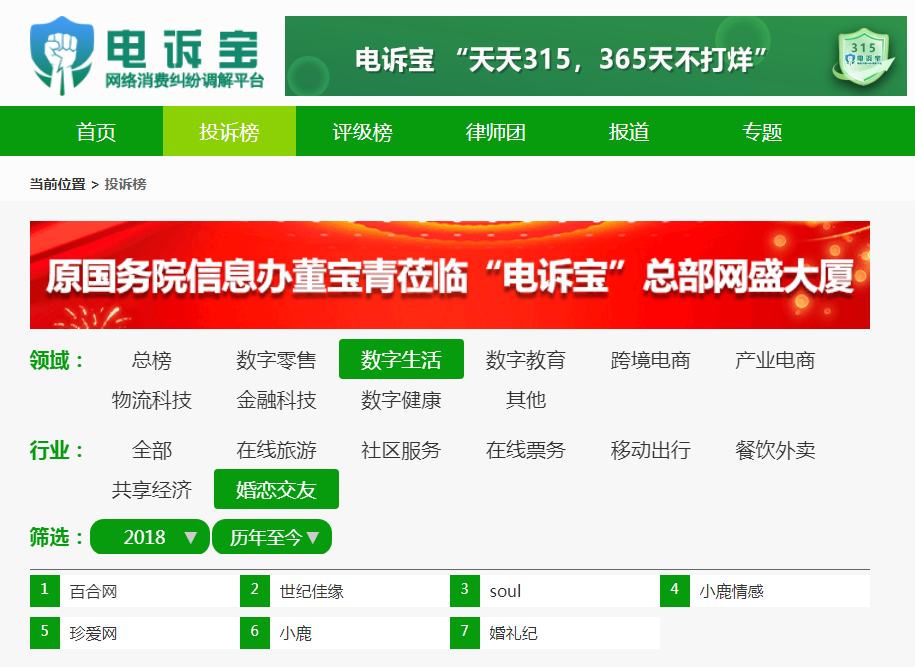Viewport: 915px width, 667px height.
Task: Select the 数字教育 field filter
Action: click(526, 359)
